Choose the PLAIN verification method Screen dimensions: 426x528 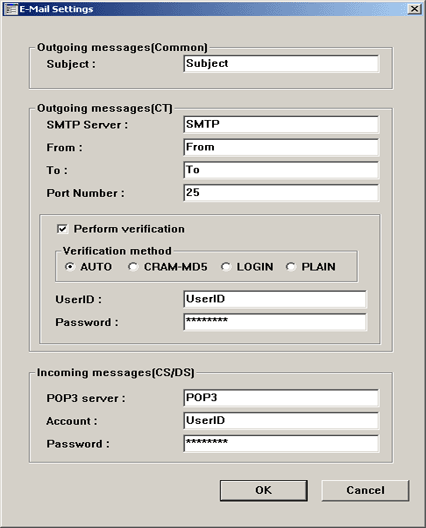pyautogui.click(x=291, y=267)
